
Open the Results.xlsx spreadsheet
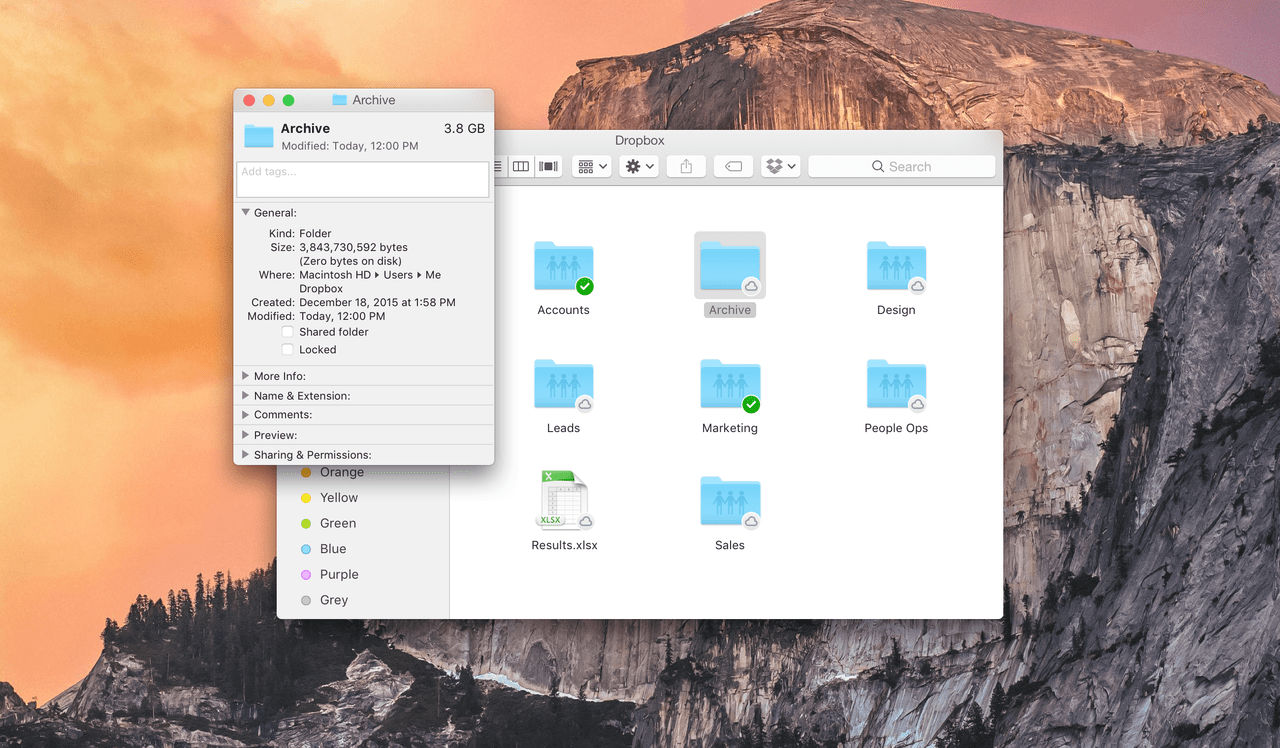click(x=563, y=500)
